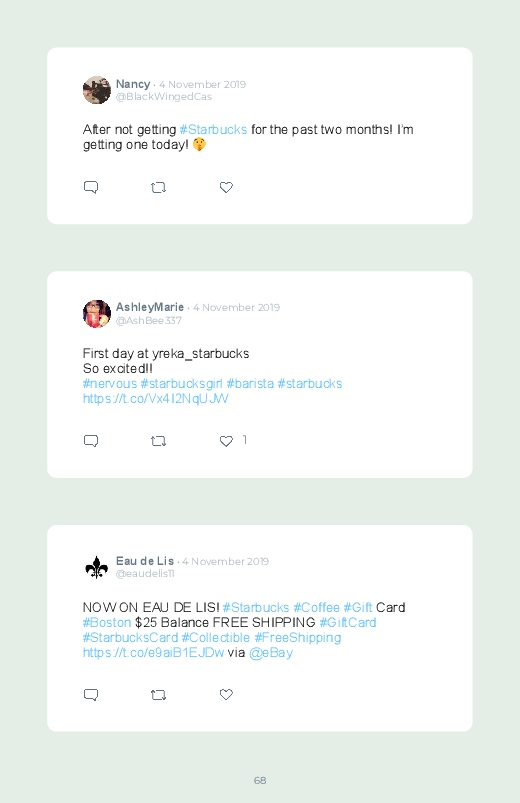Viewport: 520px width, 803px height.
Task: Open the t.co/Vx4I2NqUJW link
Action: pos(156,398)
